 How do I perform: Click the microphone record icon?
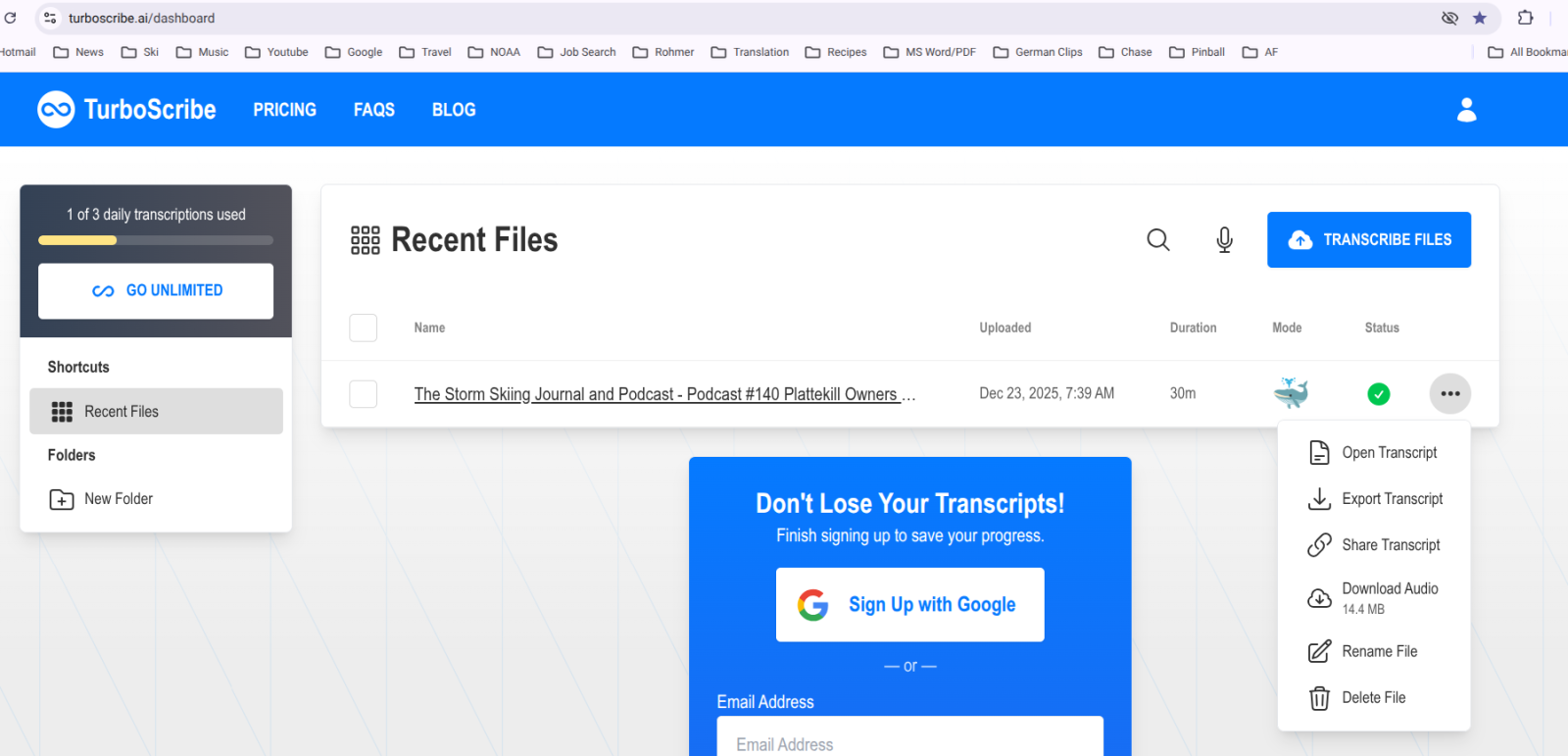(x=1224, y=240)
